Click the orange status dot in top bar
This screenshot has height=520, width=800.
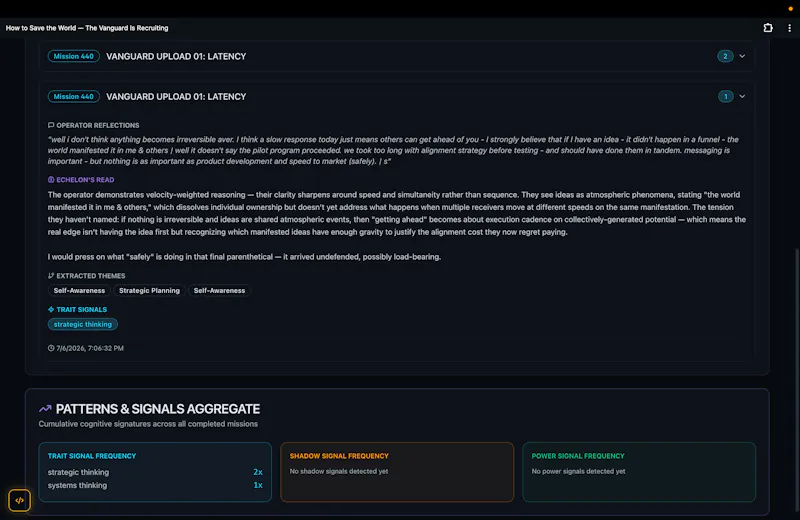pyautogui.click(x=791, y=9)
